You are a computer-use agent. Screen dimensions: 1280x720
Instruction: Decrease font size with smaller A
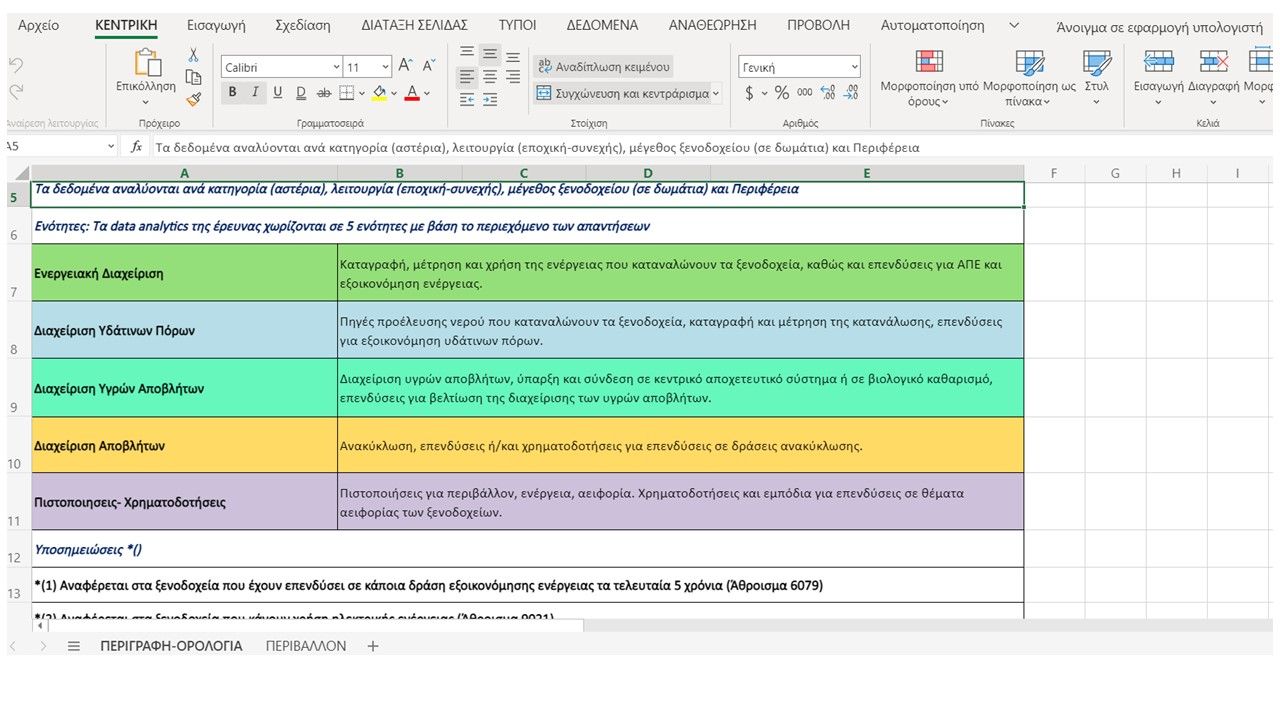pyautogui.click(x=429, y=66)
